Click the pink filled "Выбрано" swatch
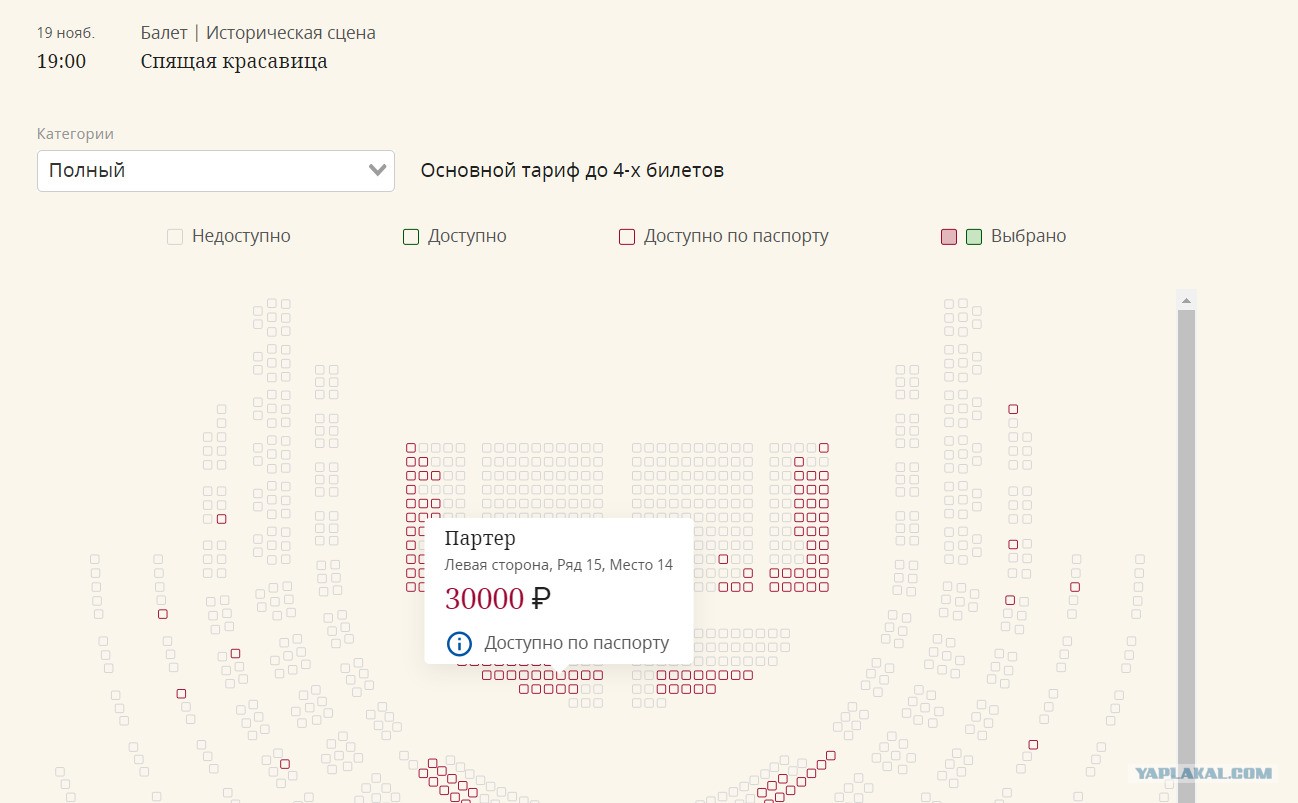This screenshot has height=803, width=1298. [949, 237]
